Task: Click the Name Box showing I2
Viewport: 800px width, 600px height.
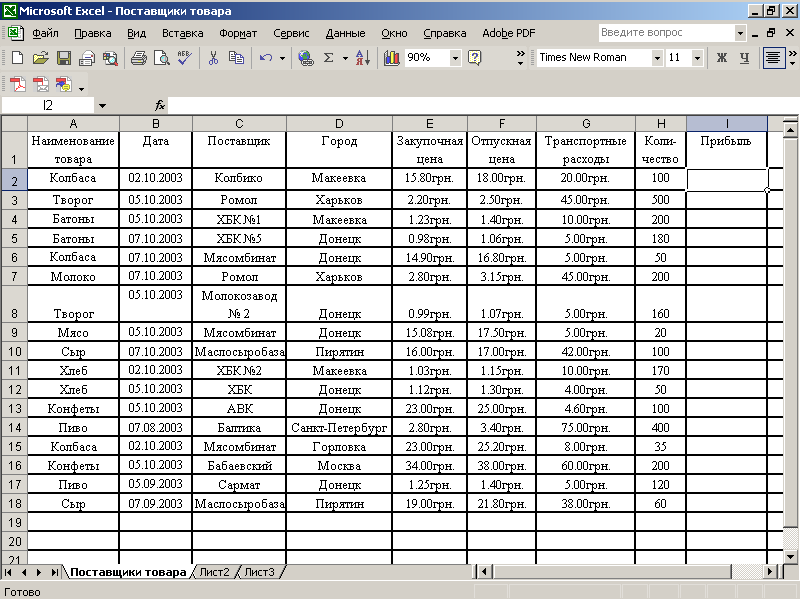Action: click(48, 106)
